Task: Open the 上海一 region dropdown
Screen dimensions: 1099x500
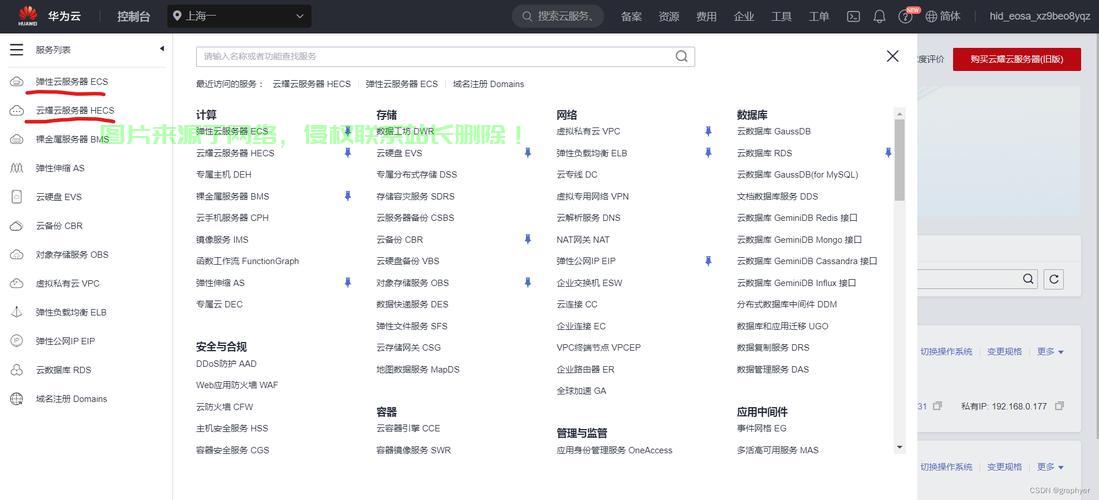Action: [239, 16]
